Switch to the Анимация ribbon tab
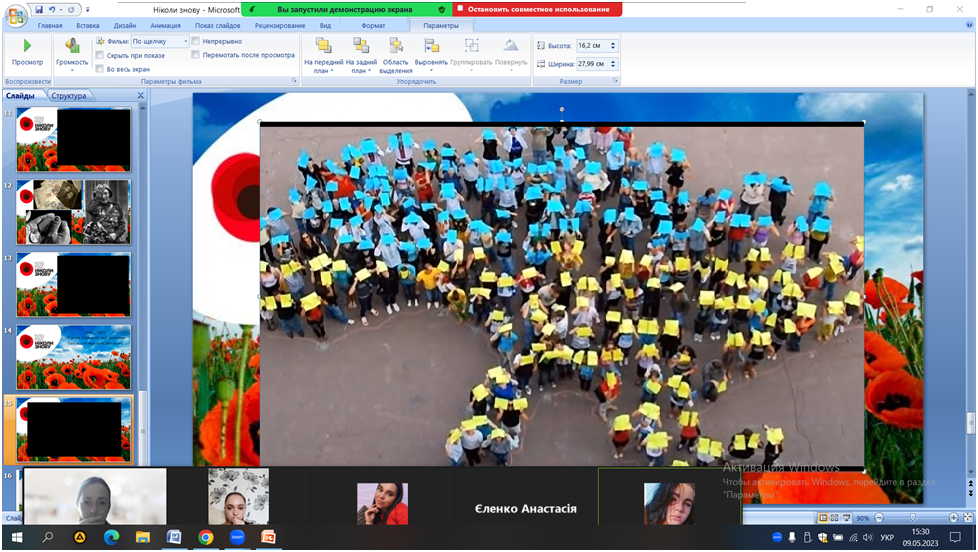This screenshot has width=978, height=552. coord(165,25)
